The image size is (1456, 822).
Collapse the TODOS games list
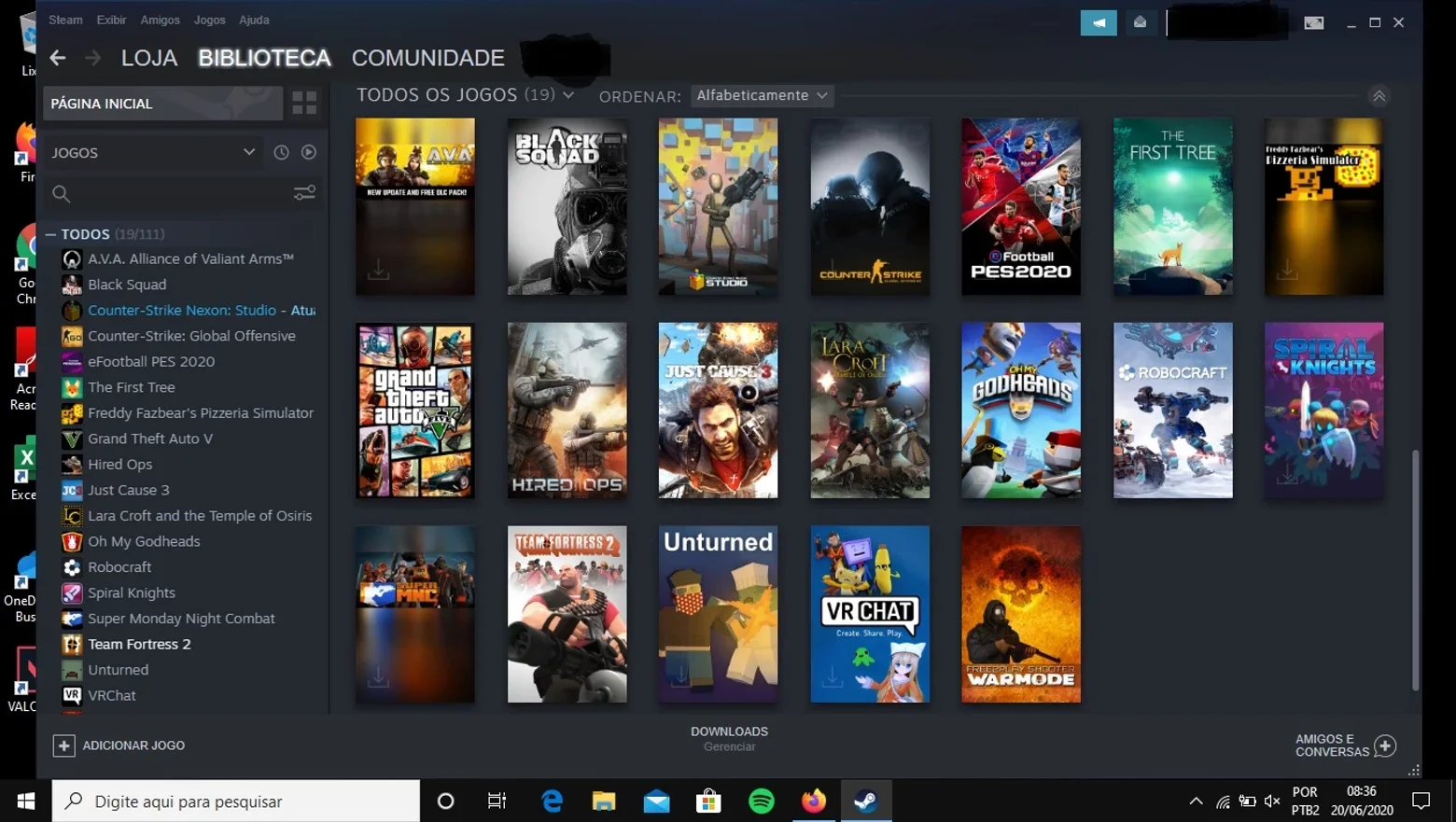click(x=50, y=234)
